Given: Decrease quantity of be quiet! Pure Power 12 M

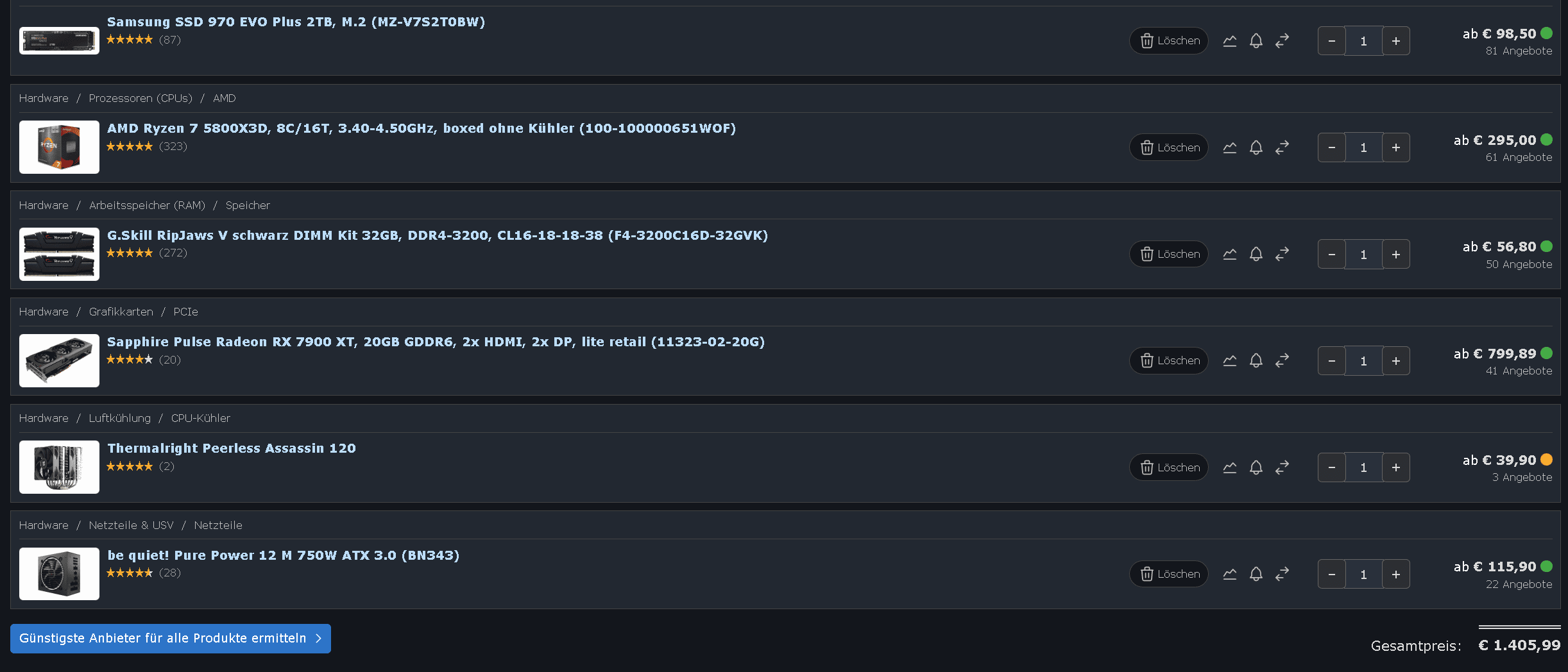Looking at the screenshot, I should [1331, 575].
